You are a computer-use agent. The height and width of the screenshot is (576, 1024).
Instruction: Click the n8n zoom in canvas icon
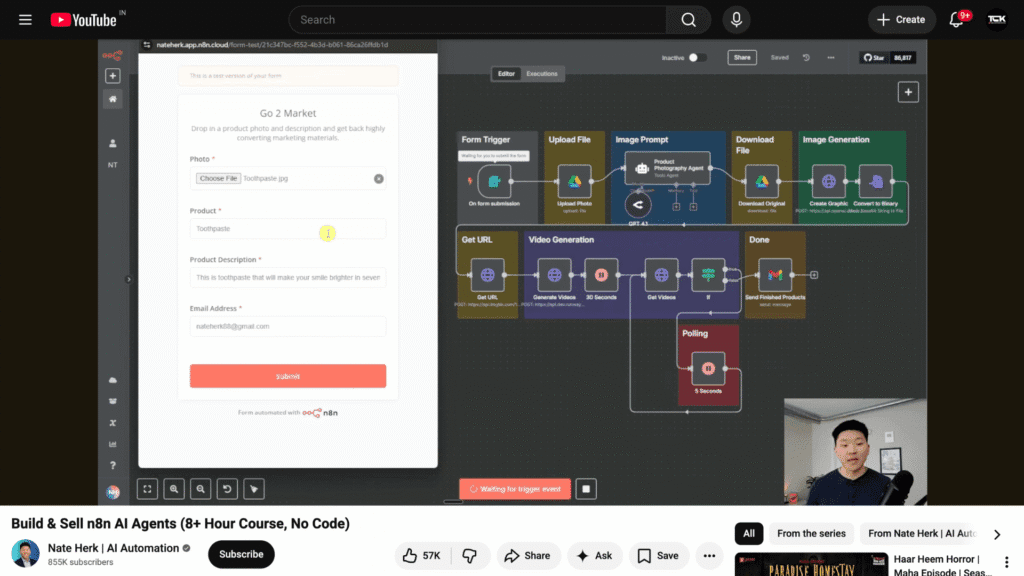point(174,488)
